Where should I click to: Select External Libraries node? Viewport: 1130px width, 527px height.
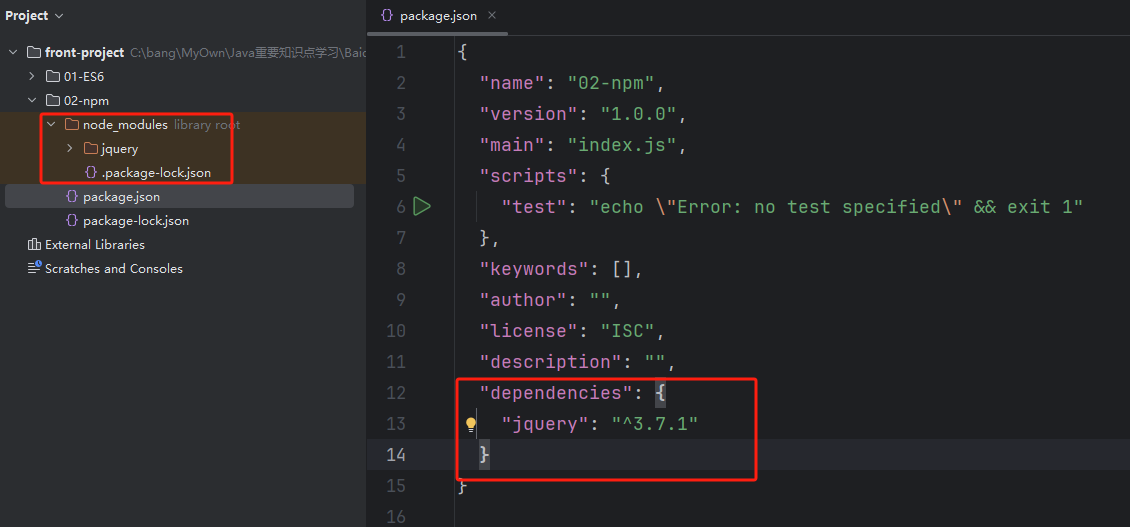[x=94, y=244]
